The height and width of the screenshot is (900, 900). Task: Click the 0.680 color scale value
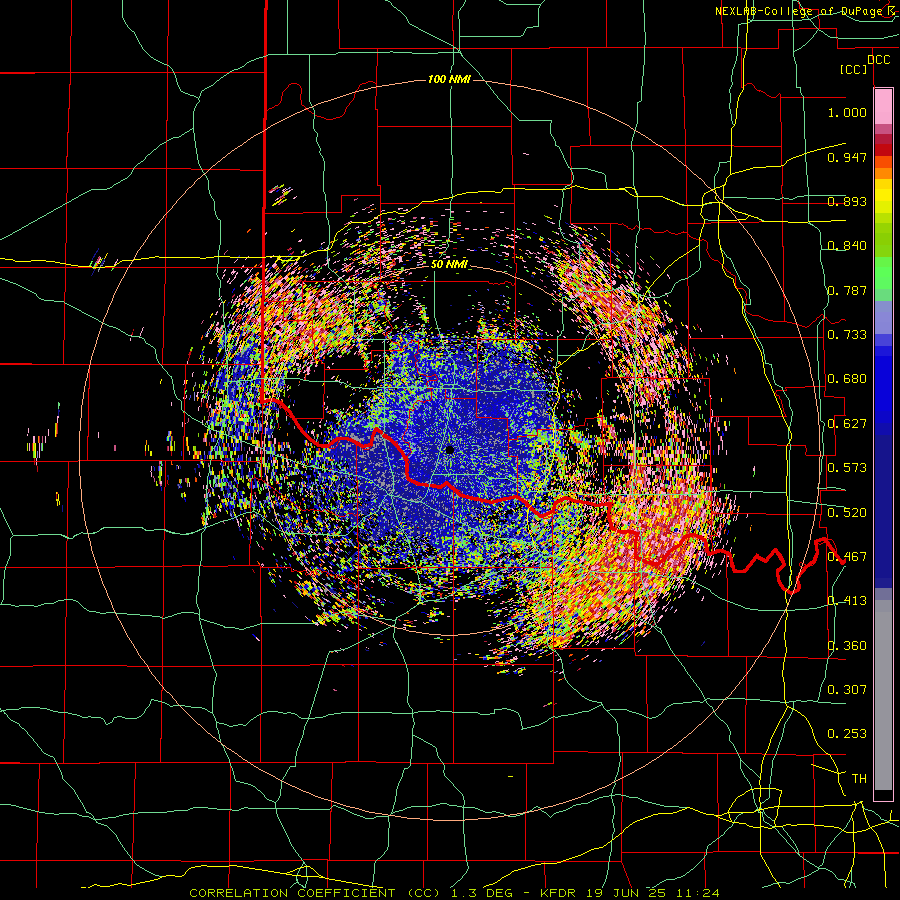pos(847,379)
